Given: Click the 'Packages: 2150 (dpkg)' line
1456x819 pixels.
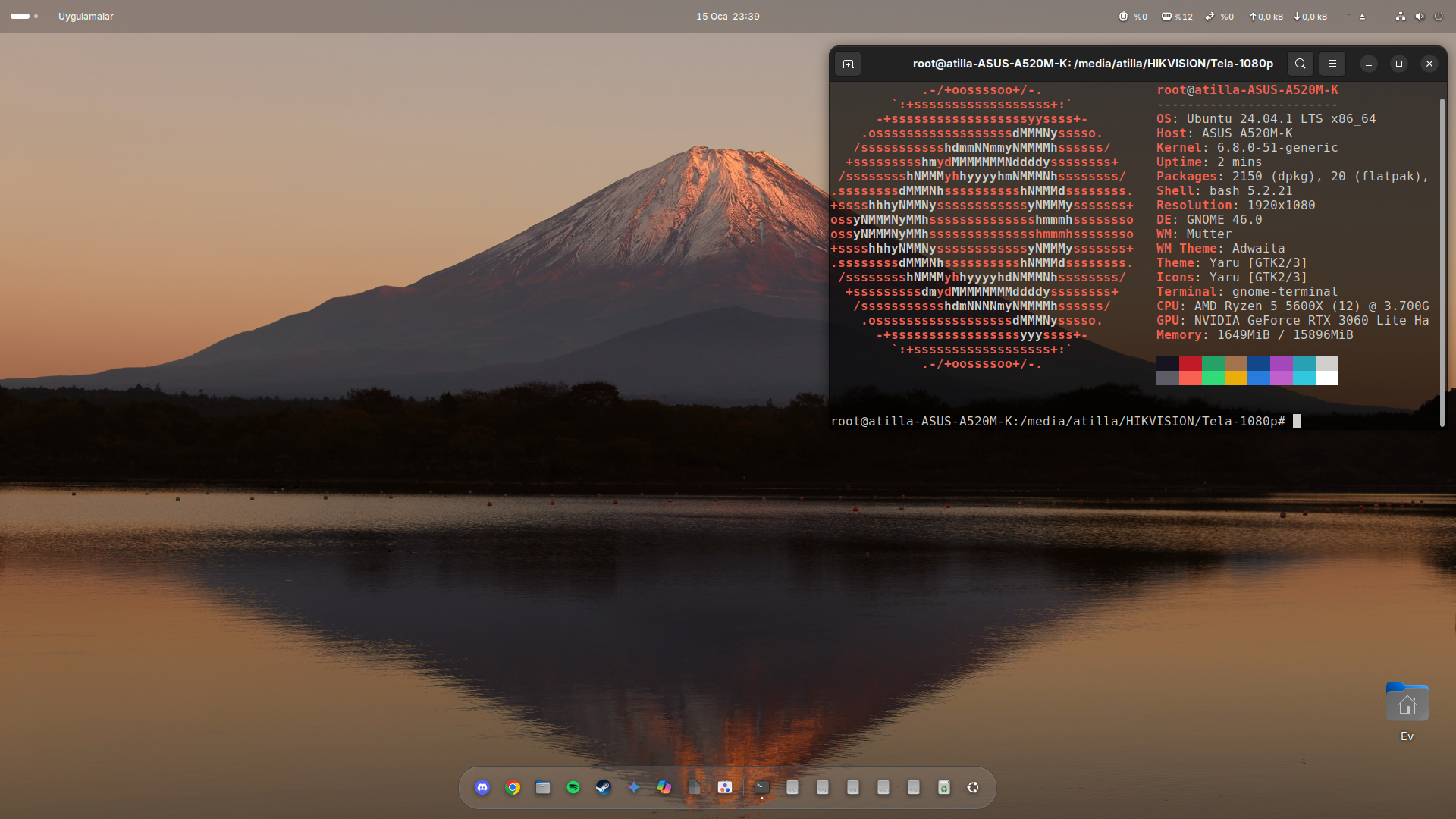Looking at the screenshot, I should (x=1292, y=176).
